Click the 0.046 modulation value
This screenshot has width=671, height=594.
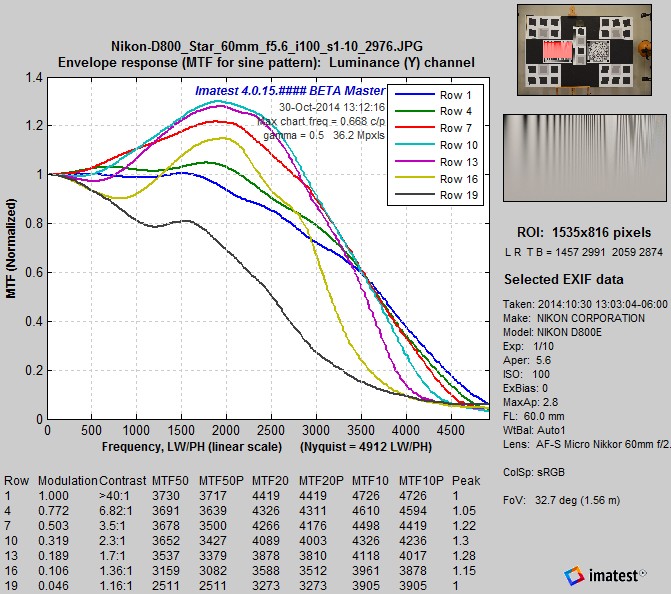[53, 585]
